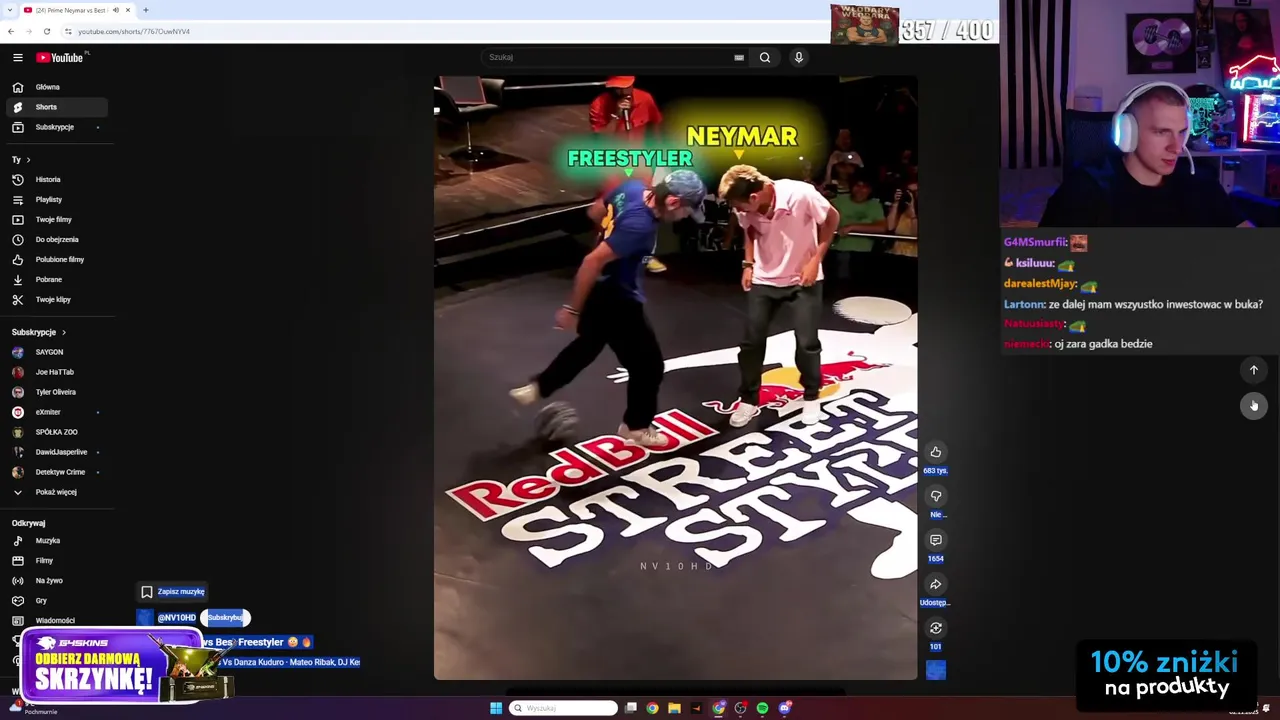Open eXmiter channel
This screenshot has width=1280, height=720.
click(x=57, y=412)
